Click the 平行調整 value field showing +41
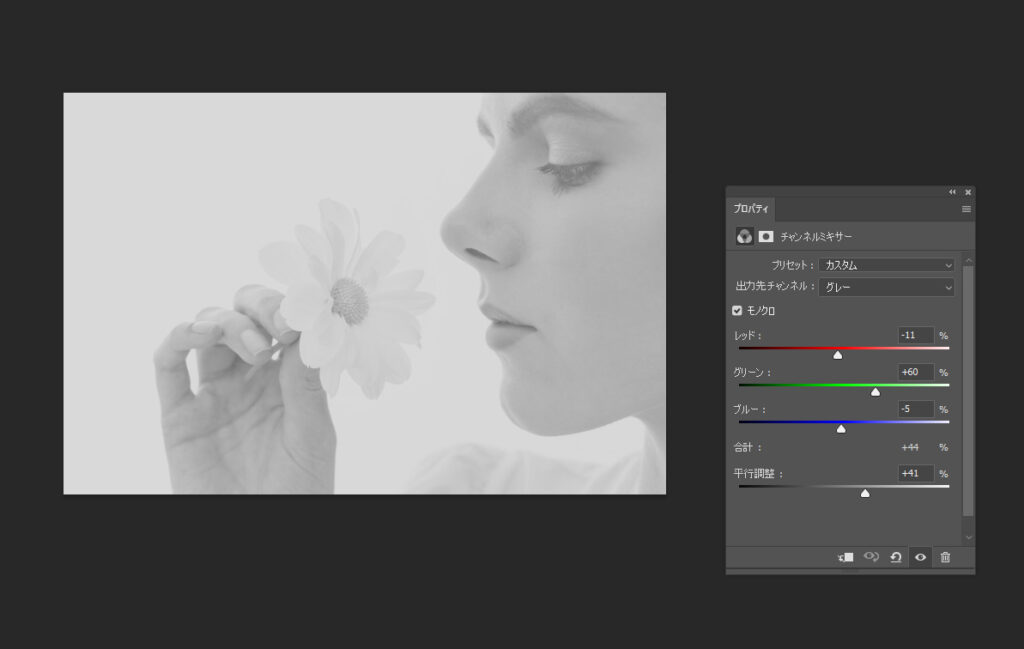 [x=915, y=473]
